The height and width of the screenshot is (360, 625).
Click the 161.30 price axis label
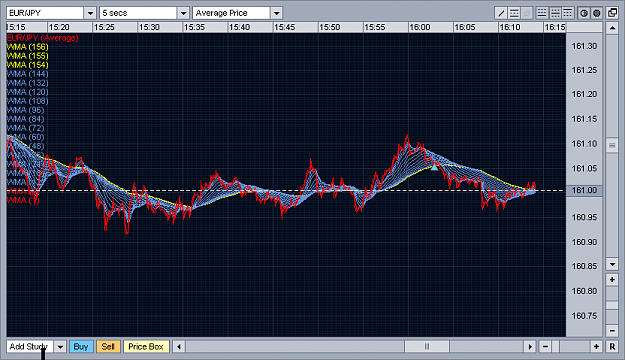click(x=584, y=46)
